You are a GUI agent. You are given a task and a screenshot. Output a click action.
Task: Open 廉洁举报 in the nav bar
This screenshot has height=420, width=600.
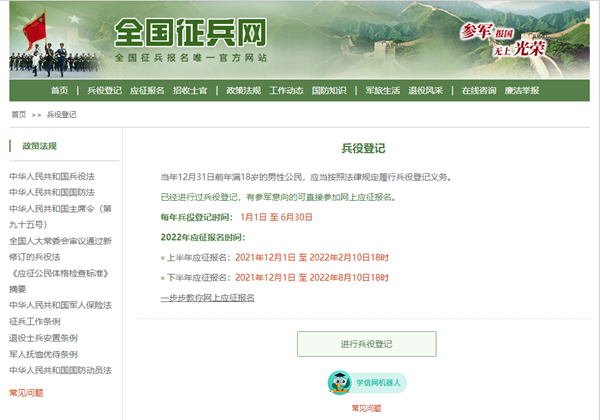pyautogui.click(x=522, y=91)
